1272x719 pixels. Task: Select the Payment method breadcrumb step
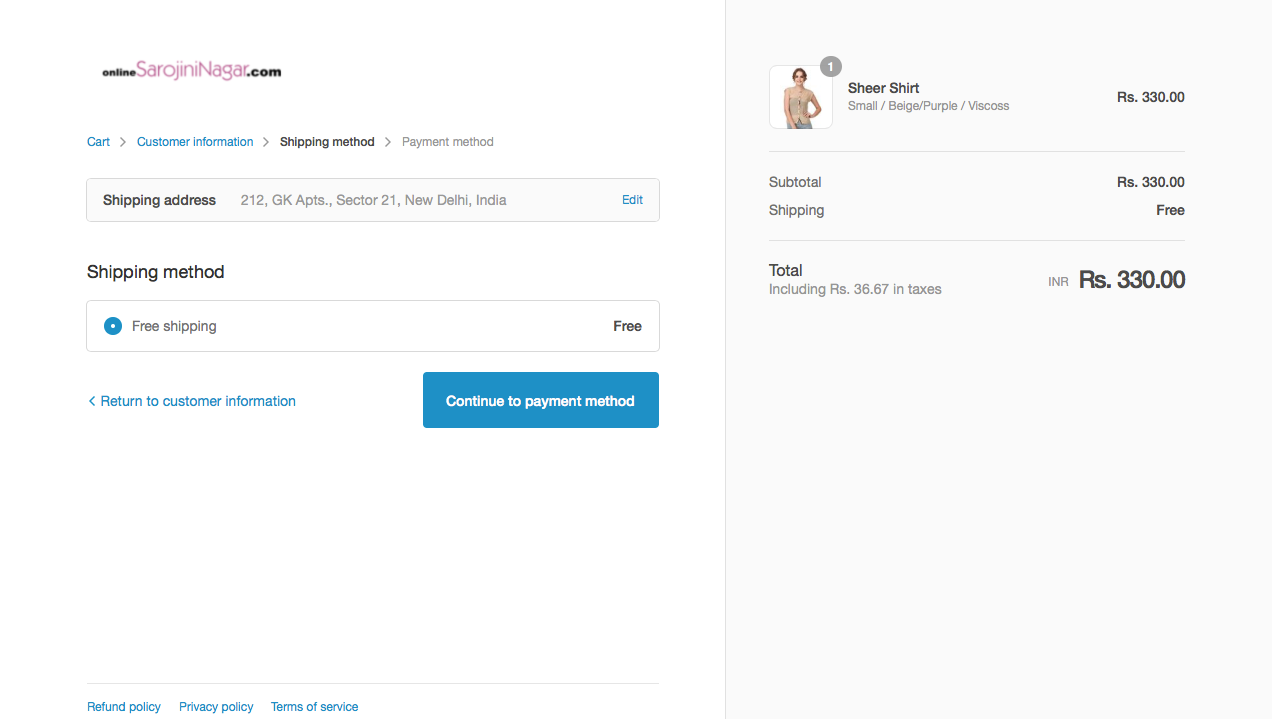pyautogui.click(x=447, y=142)
